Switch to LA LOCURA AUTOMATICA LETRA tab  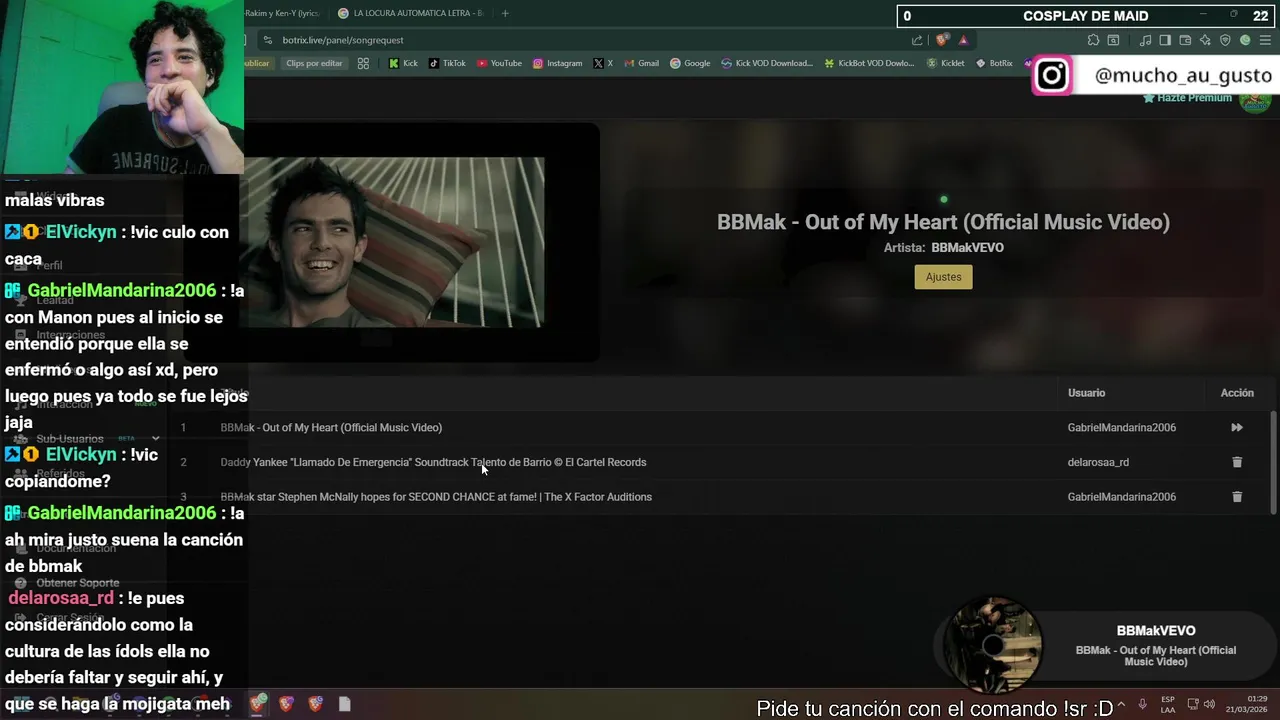coord(410,13)
